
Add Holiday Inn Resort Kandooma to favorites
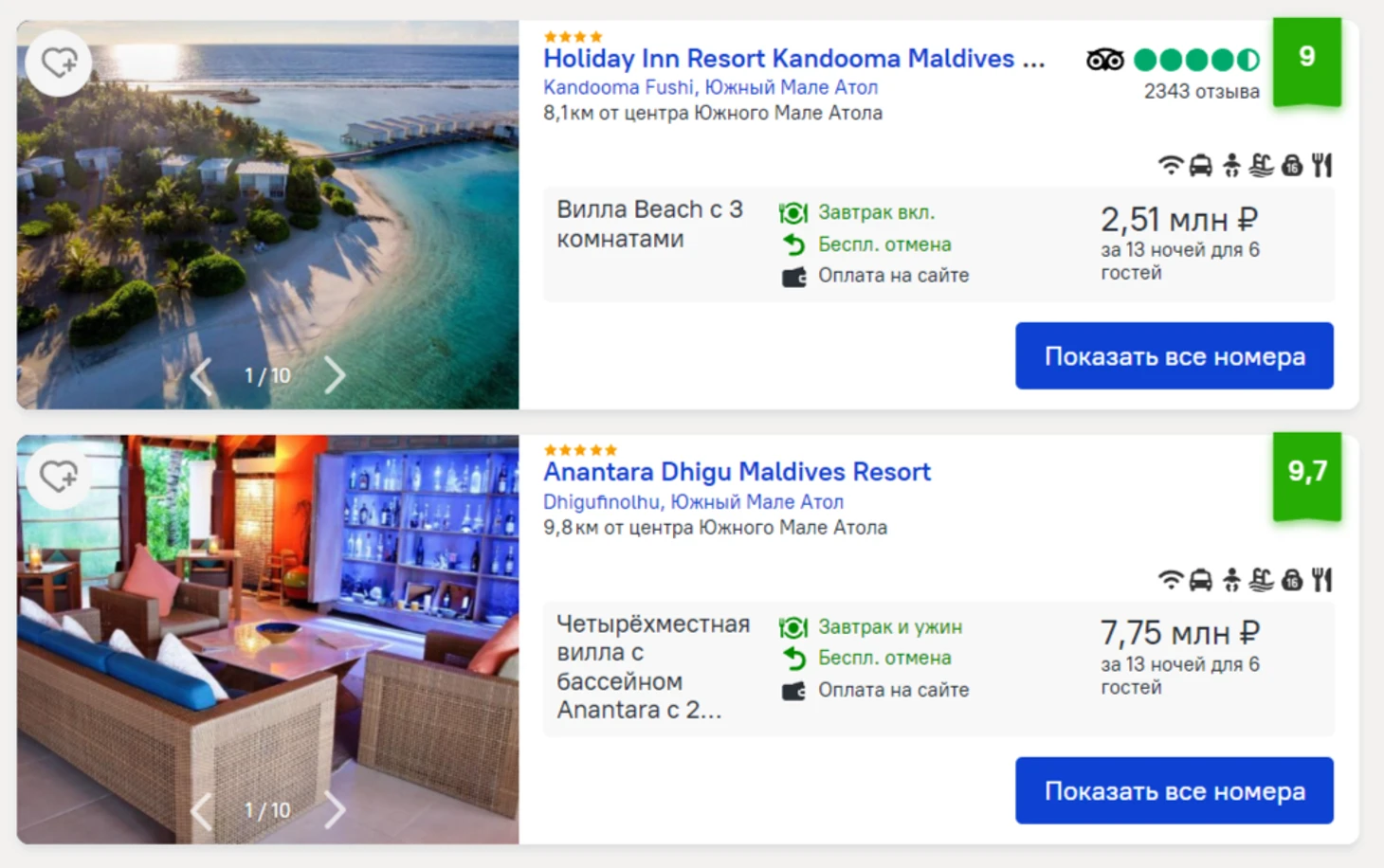point(59,63)
